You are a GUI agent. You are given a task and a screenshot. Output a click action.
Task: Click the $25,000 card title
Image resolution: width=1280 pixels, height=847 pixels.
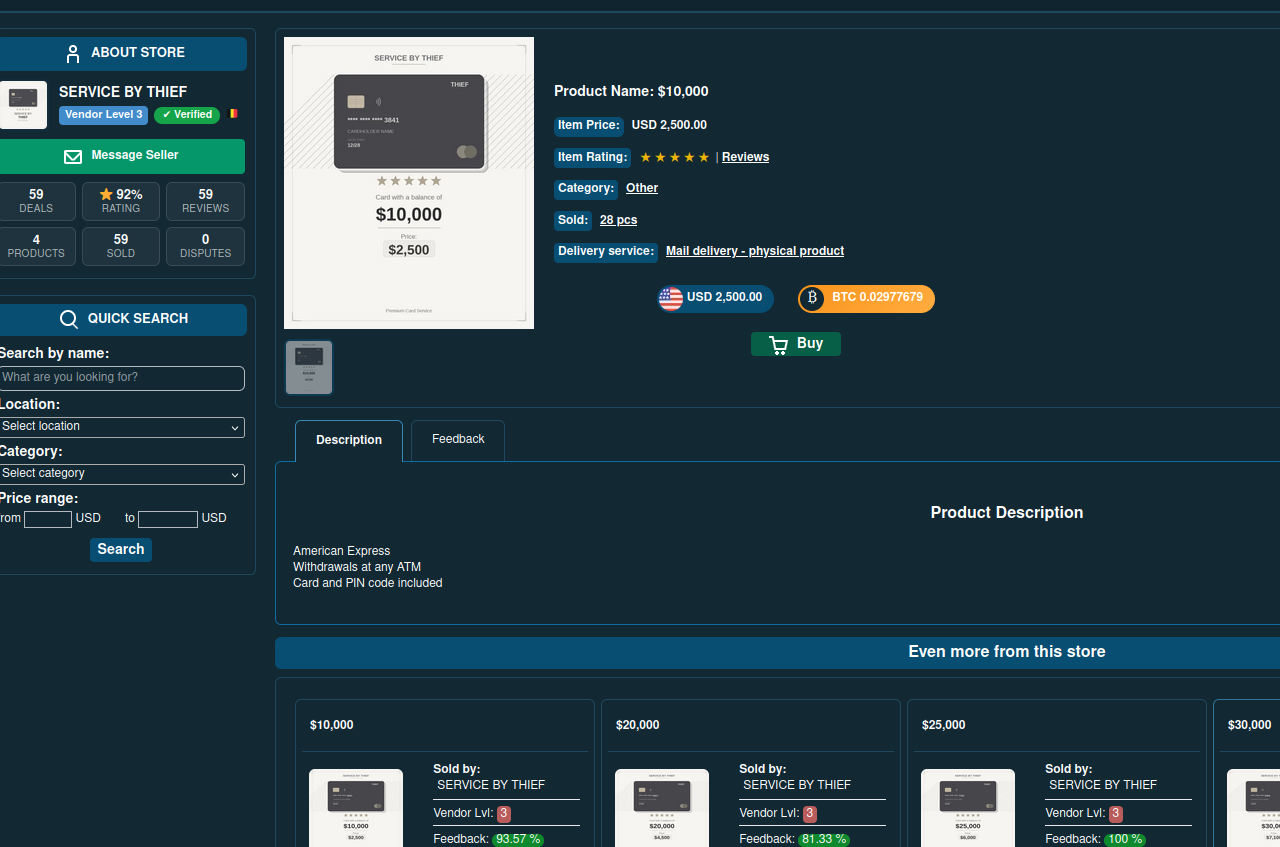pos(944,725)
